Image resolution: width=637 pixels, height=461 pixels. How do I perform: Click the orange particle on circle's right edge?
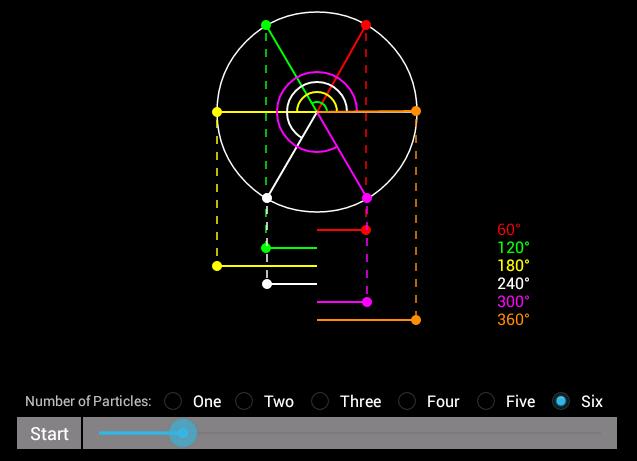(416, 111)
